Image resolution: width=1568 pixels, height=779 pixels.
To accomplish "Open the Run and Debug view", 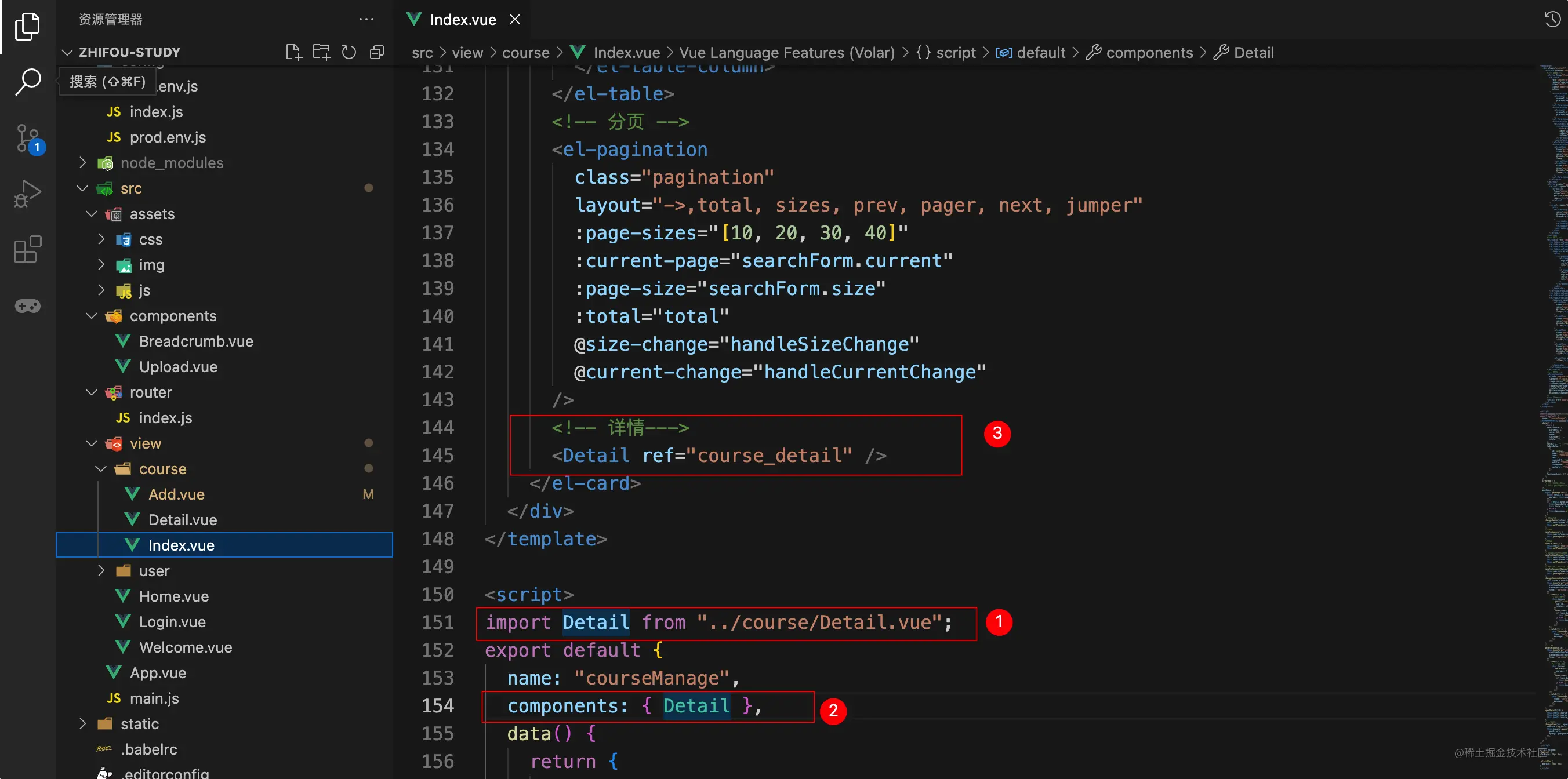I will click(x=27, y=194).
